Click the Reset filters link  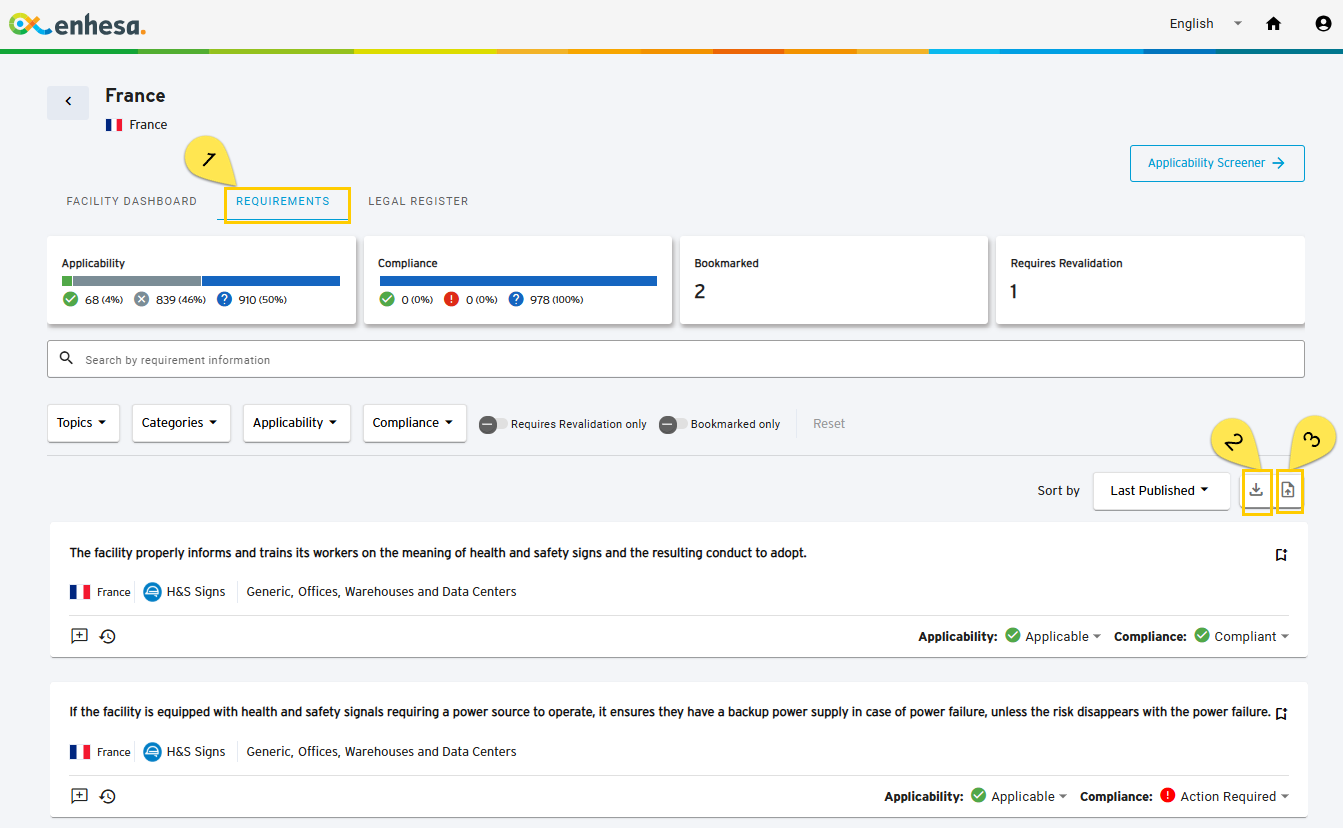(x=829, y=424)
